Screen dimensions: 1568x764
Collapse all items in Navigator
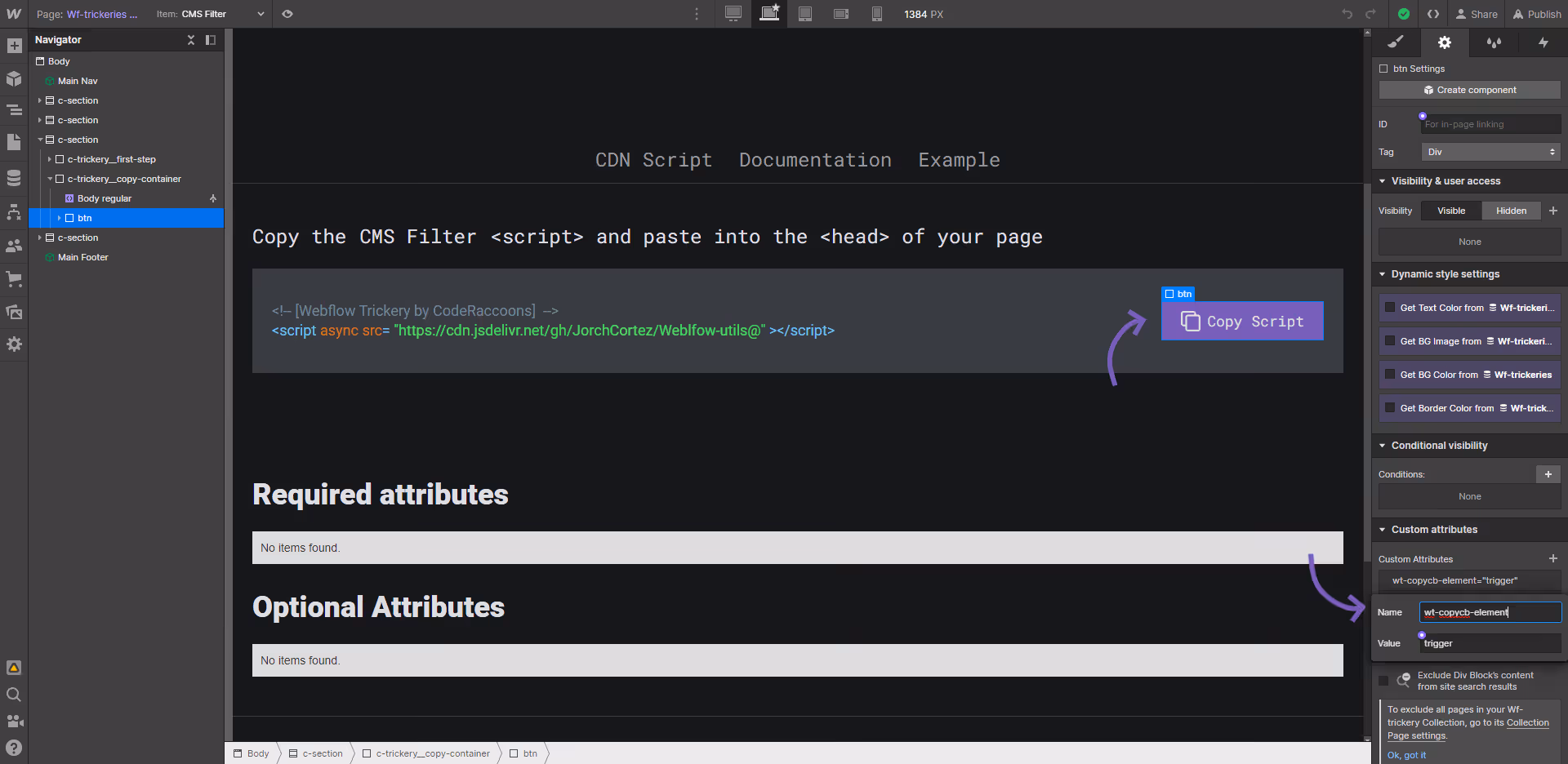pos(191,40)
